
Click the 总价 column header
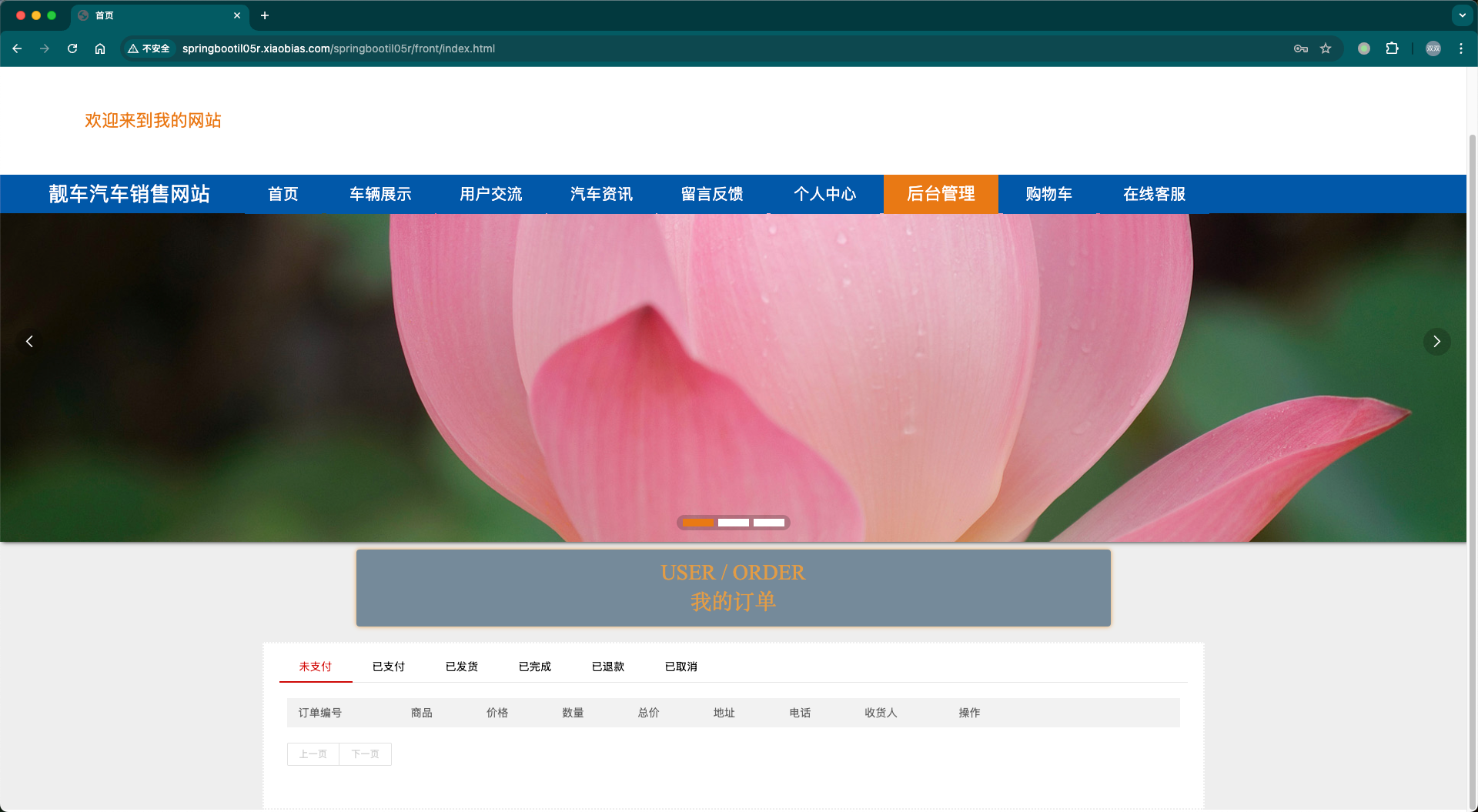tap(649, 713)
